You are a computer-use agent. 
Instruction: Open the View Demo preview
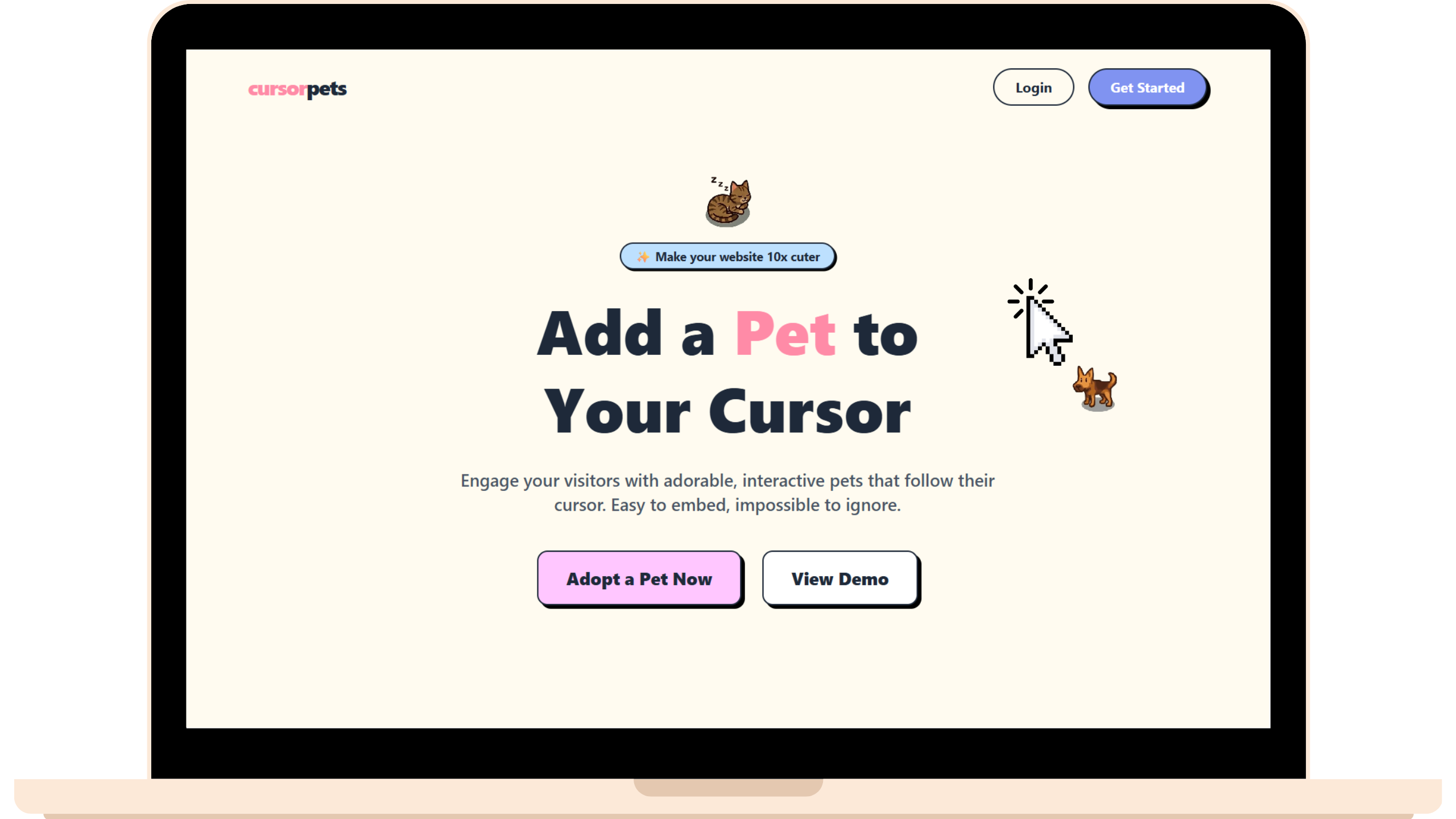pos(839,578)
